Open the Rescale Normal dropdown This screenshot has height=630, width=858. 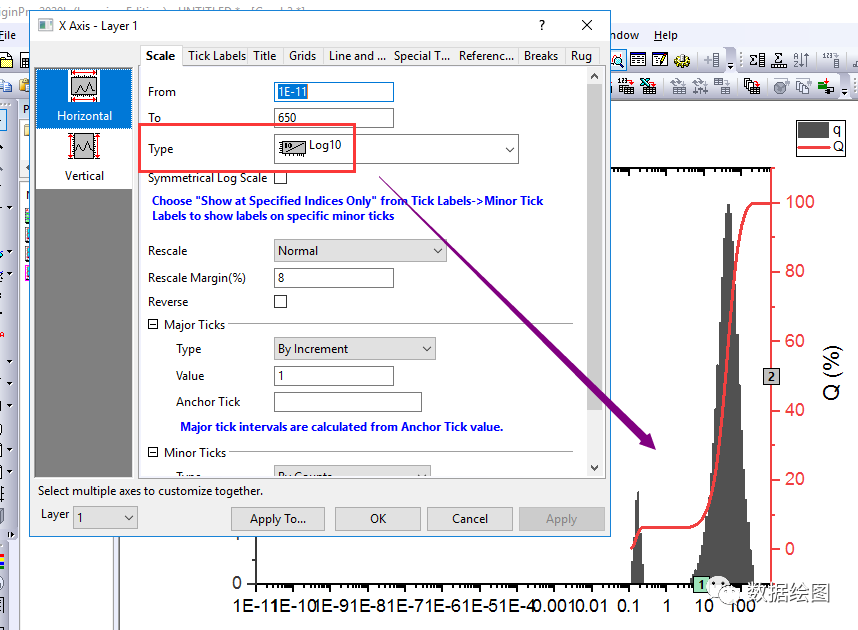click(x=360, y=251)
